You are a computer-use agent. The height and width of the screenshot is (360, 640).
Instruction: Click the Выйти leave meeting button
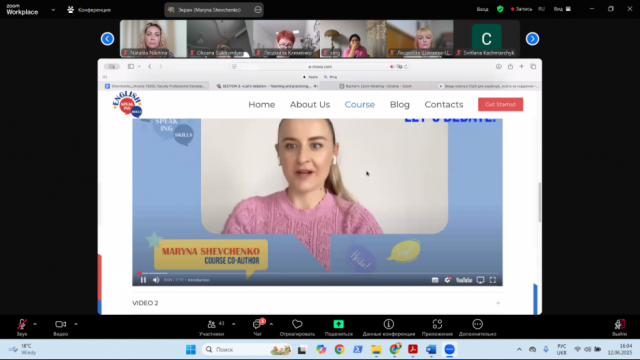620,328
